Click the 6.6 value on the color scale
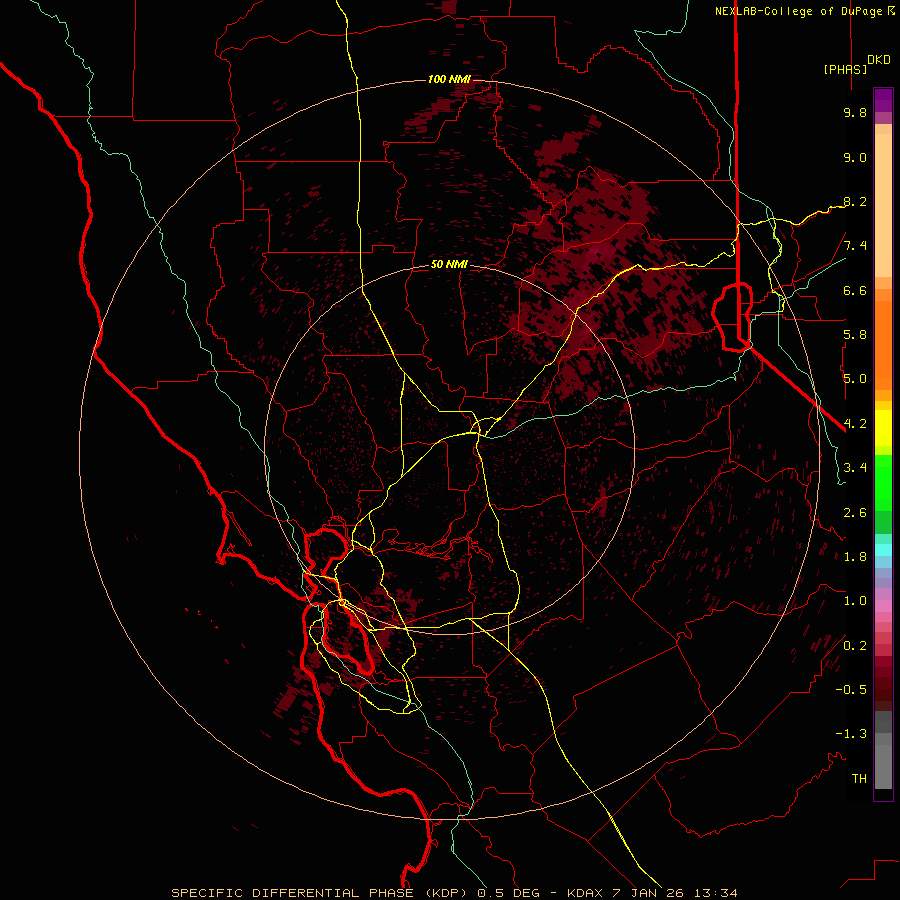The image size is (900, 900). 855,290
